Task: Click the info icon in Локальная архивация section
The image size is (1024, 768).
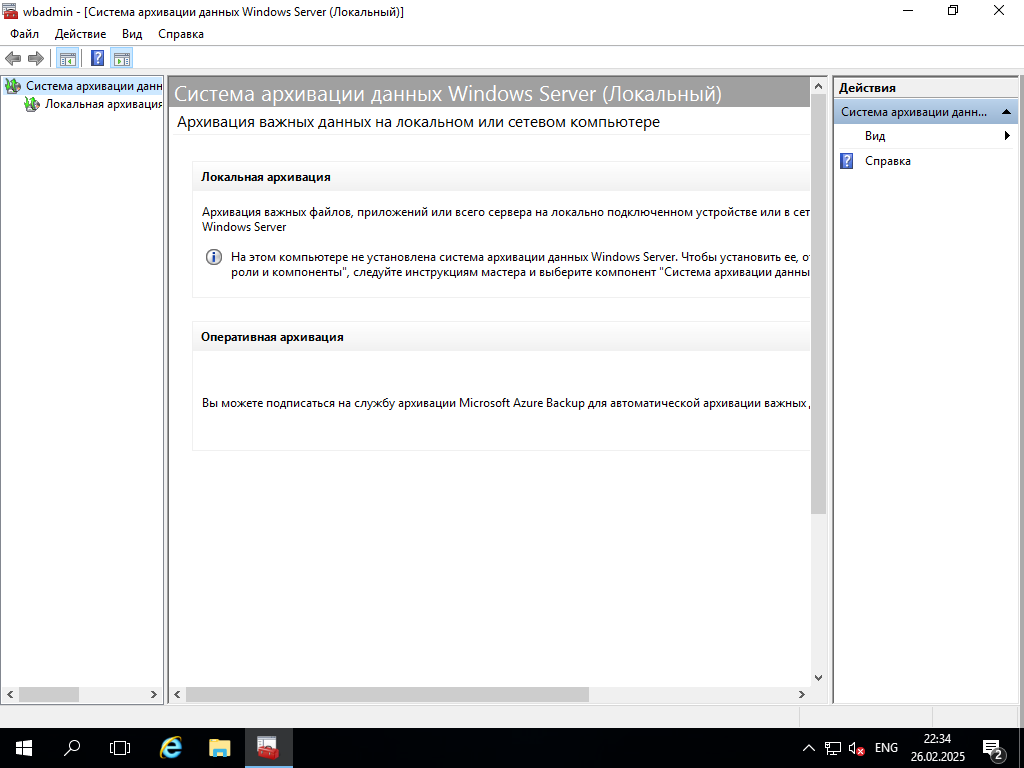Action: click(x=214, y=257)
